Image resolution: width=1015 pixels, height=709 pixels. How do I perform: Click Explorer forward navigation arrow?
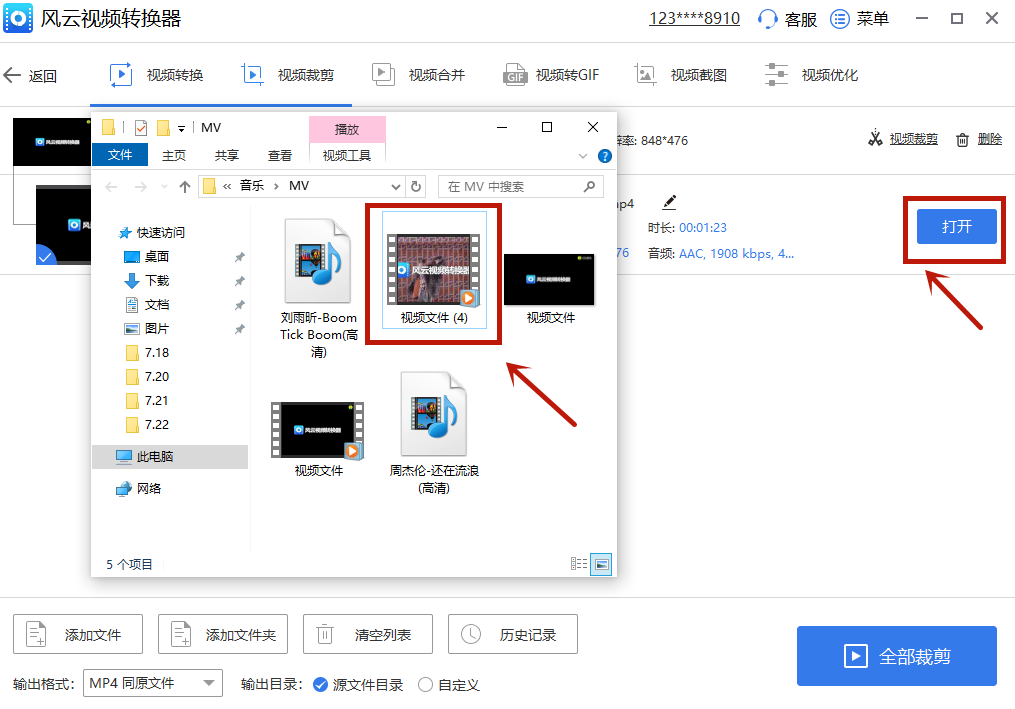140,187
